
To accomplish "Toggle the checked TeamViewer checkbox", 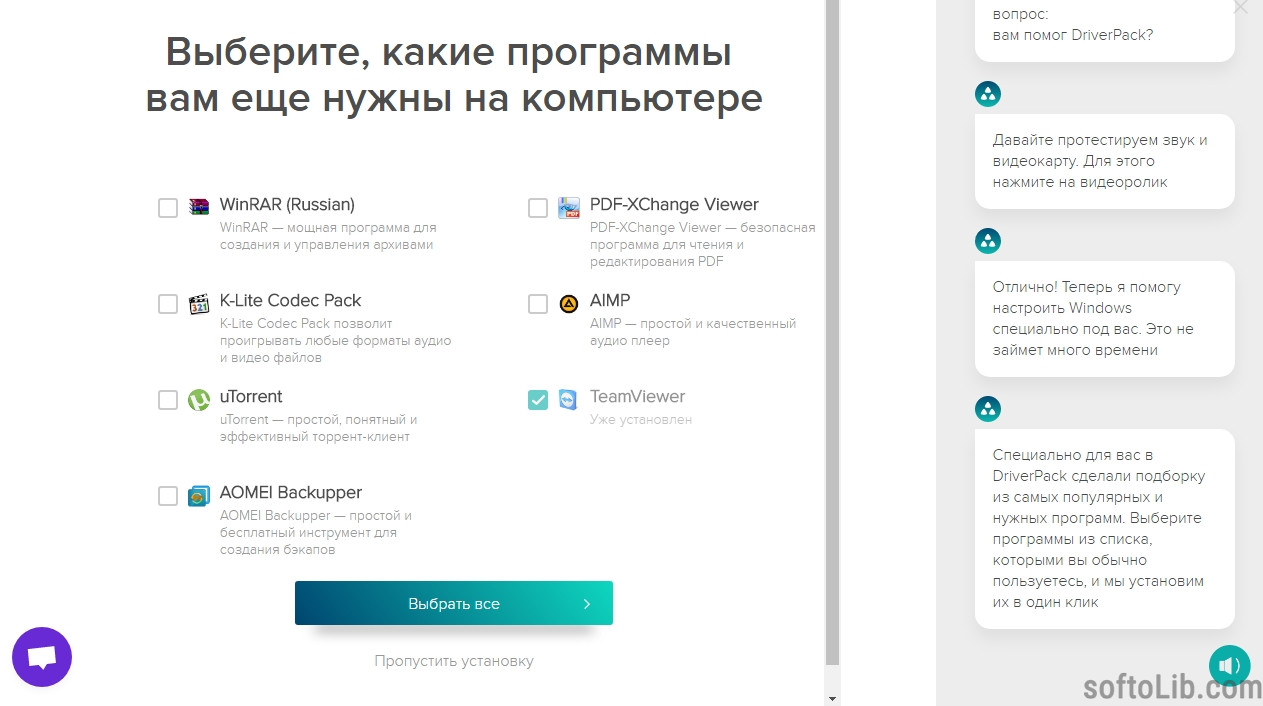I will [538, 400].
